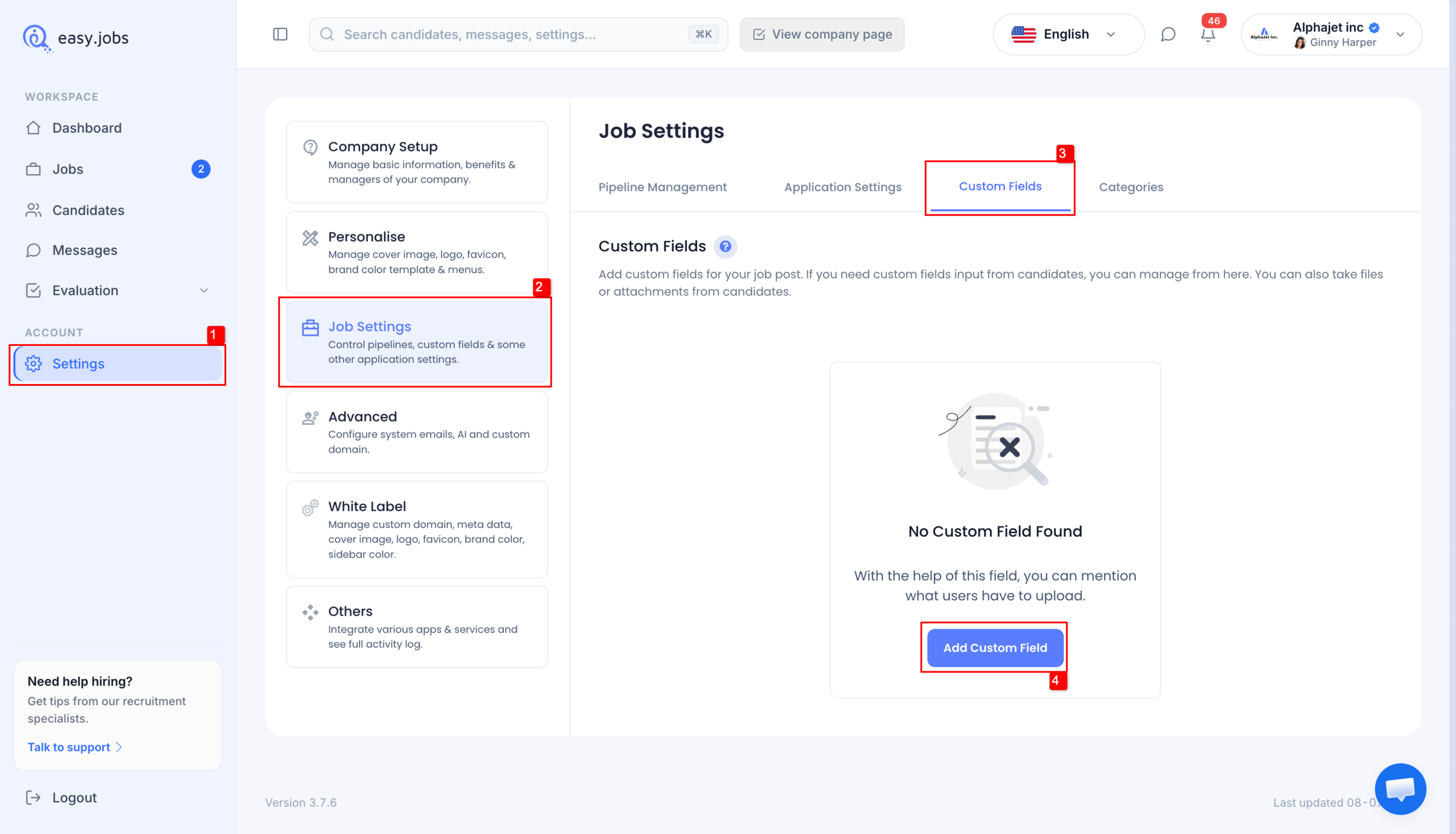This screenshot has width=1456, height=834.
Task: Open the notifications bell
Action: 1207,35
